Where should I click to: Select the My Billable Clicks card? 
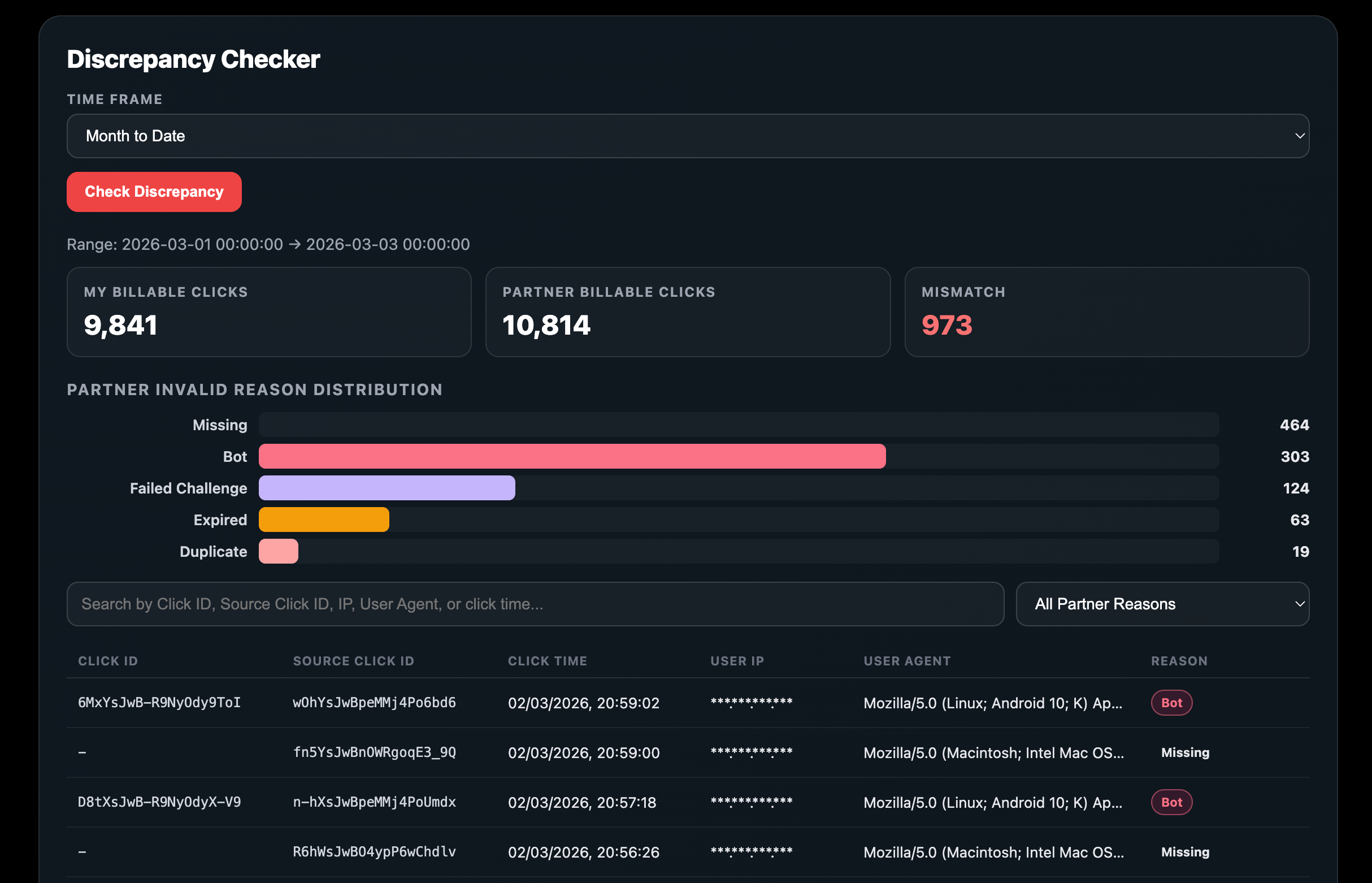tap(269, 313)
